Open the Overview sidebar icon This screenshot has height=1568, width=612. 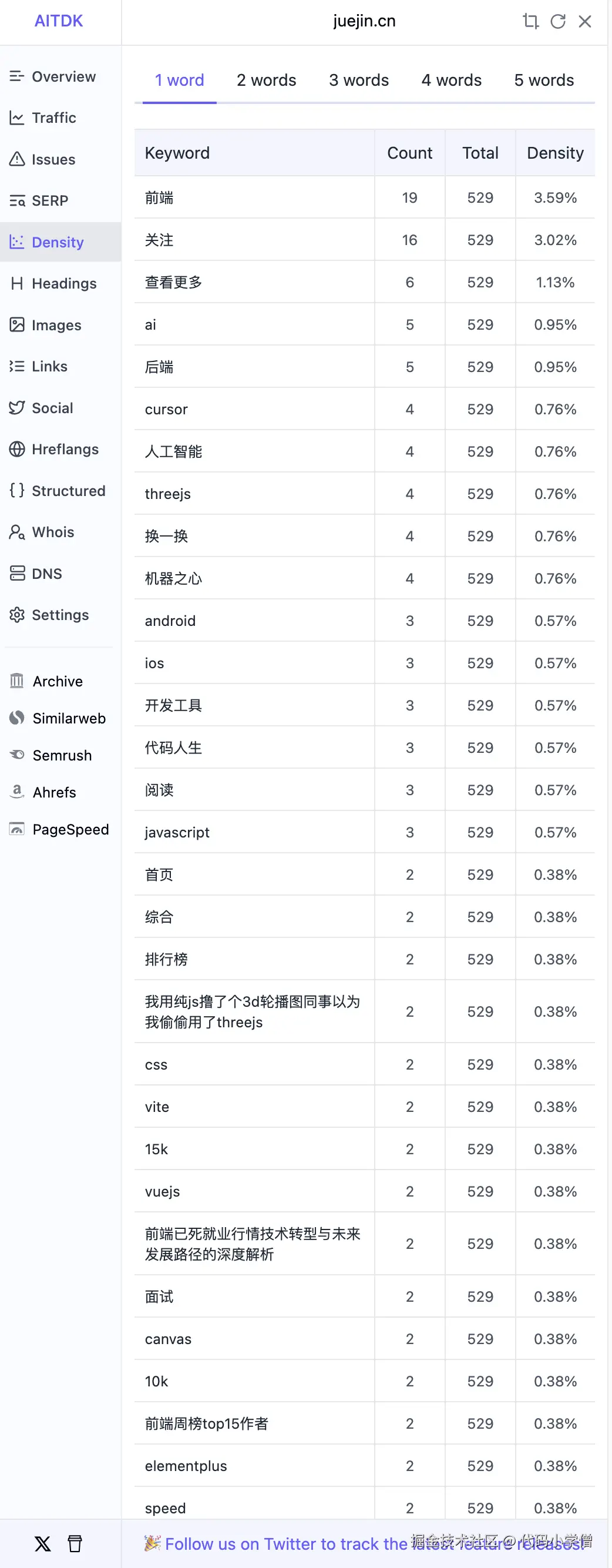(17, 76)
